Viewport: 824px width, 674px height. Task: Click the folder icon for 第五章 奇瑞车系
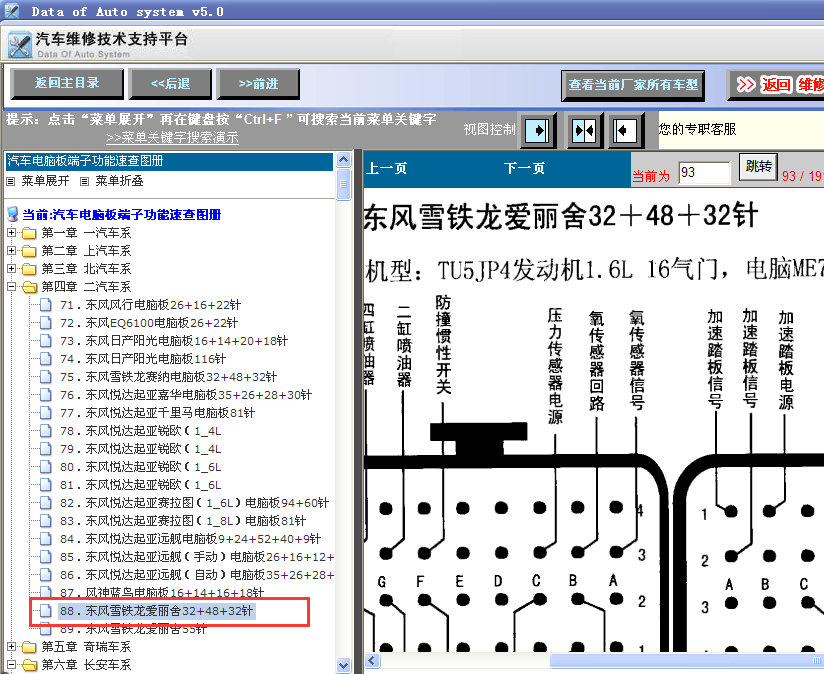[x=29, y=647]
